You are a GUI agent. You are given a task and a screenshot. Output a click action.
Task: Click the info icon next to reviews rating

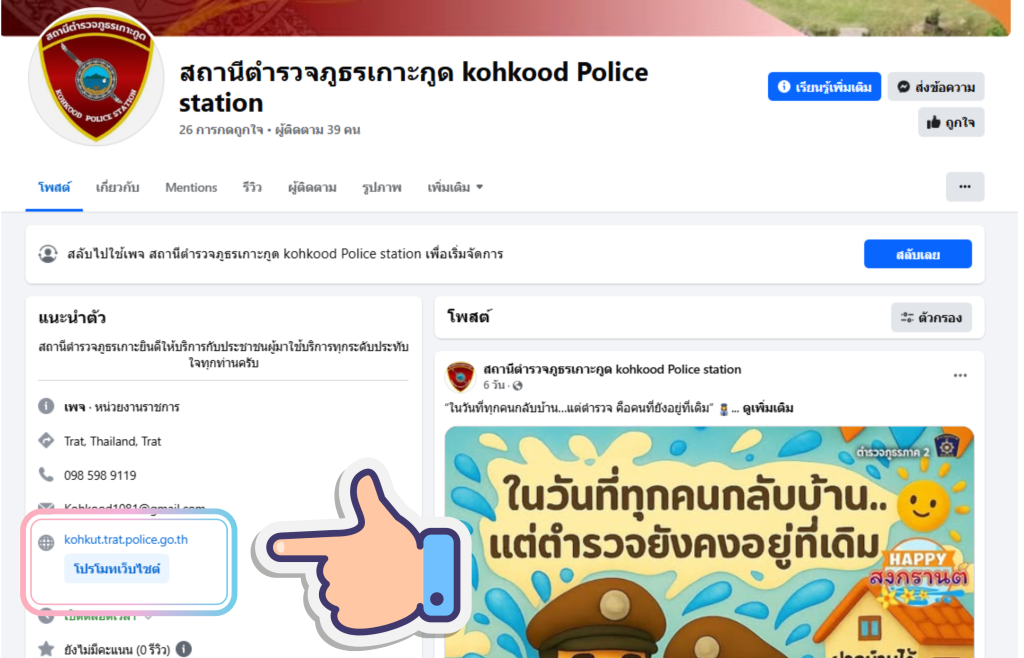pos(184,649)
